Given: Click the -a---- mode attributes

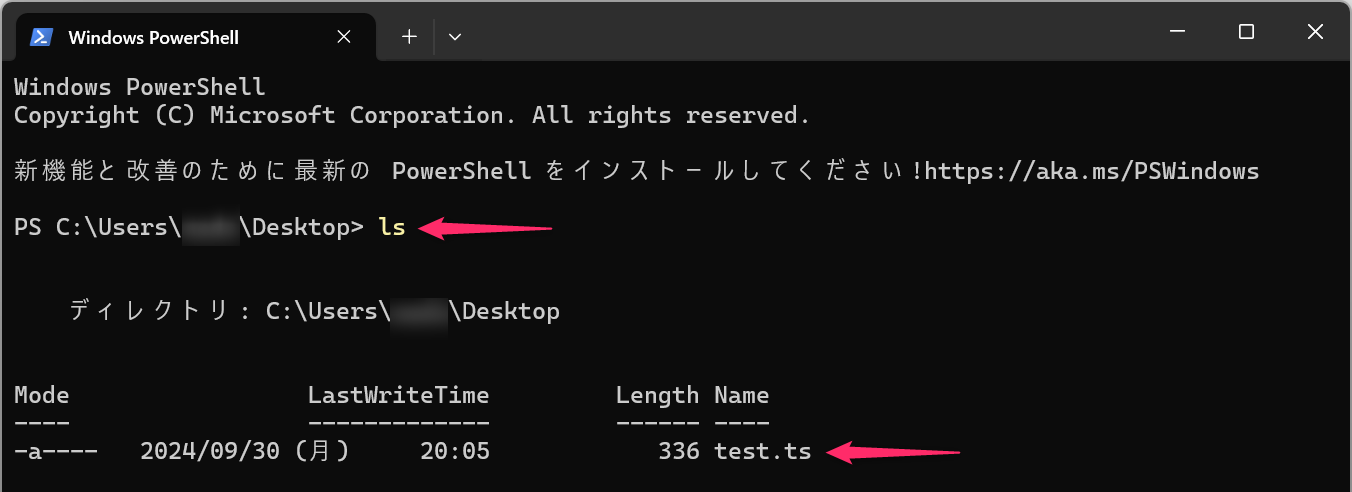Looking at the screenshot, I should click(56, 451).
